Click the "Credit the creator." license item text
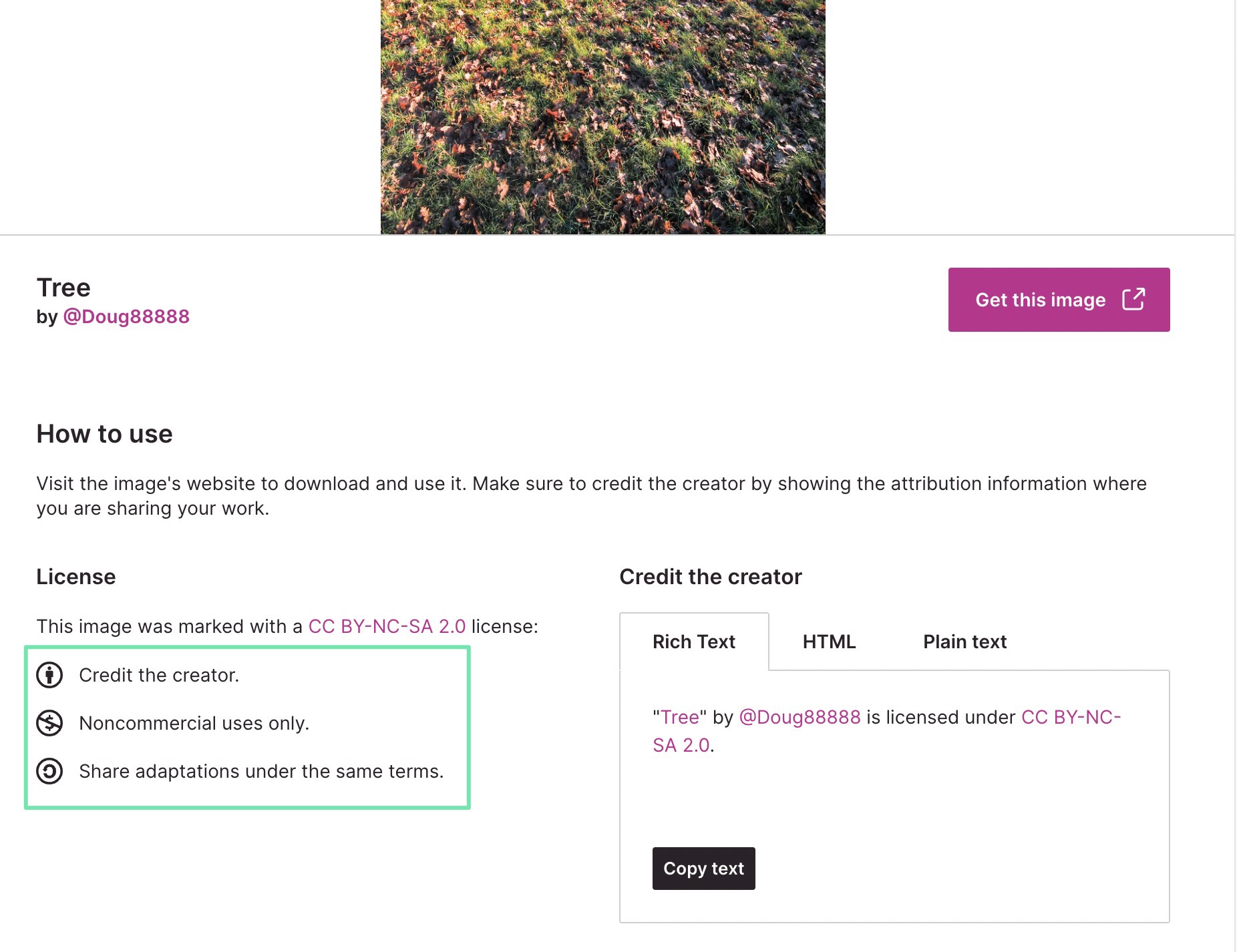The height and width of the screenshot is (952, 1237). (x=159, y=675)
